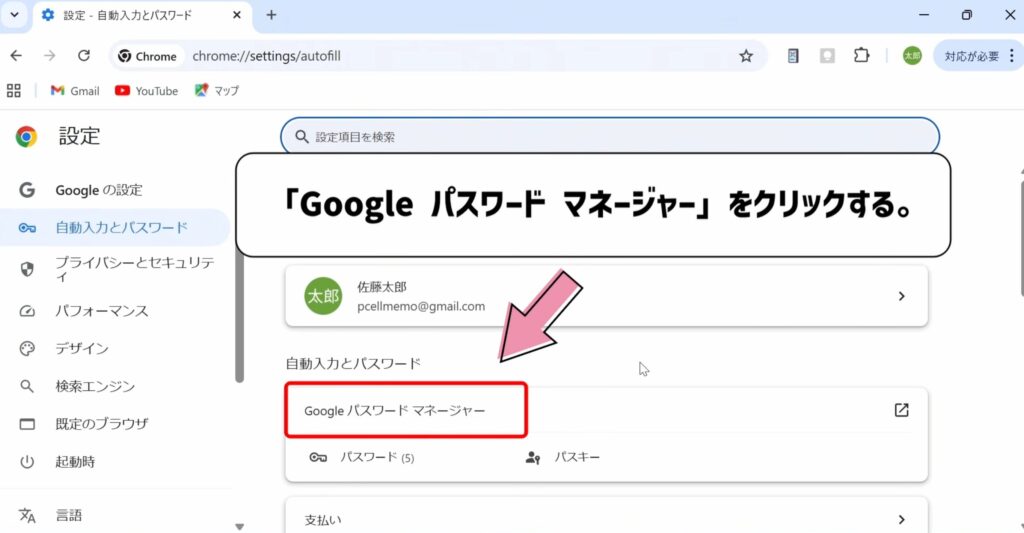
Task: Open the Gmail bookmark
Action: (x=75, y=91)
